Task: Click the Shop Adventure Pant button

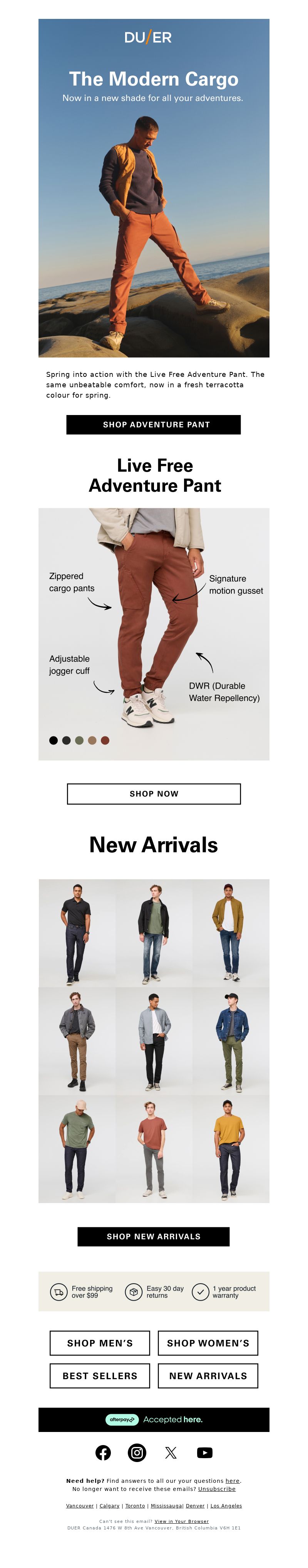Action: 153,425
